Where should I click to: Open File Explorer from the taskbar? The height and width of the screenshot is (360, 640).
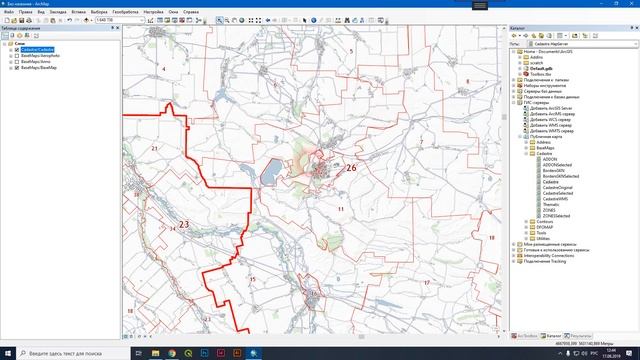coord(156,353)
